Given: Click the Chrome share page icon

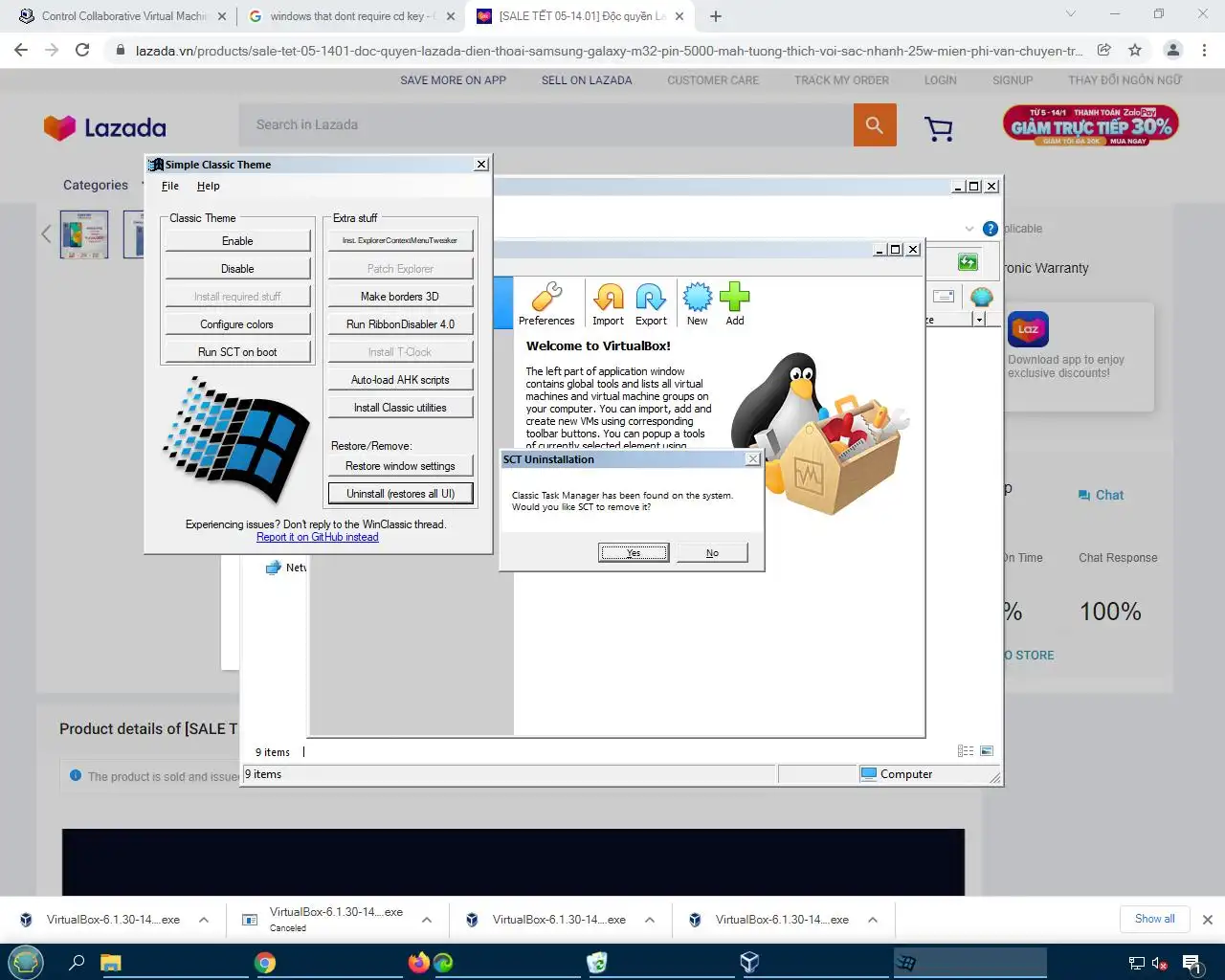Looking at the screenshot, I should coord(1104,50).
